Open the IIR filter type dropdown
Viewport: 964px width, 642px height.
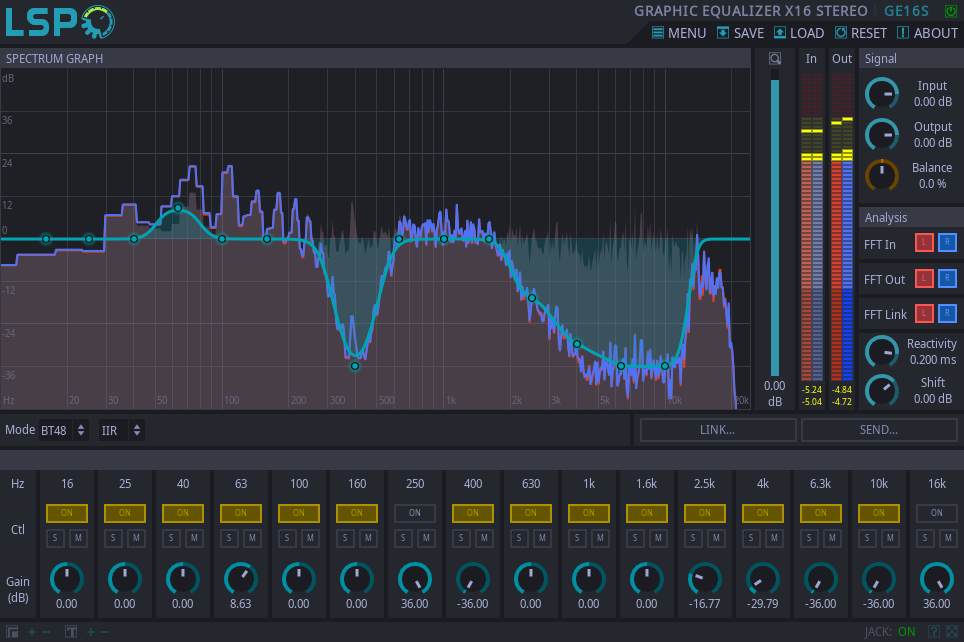122,430
